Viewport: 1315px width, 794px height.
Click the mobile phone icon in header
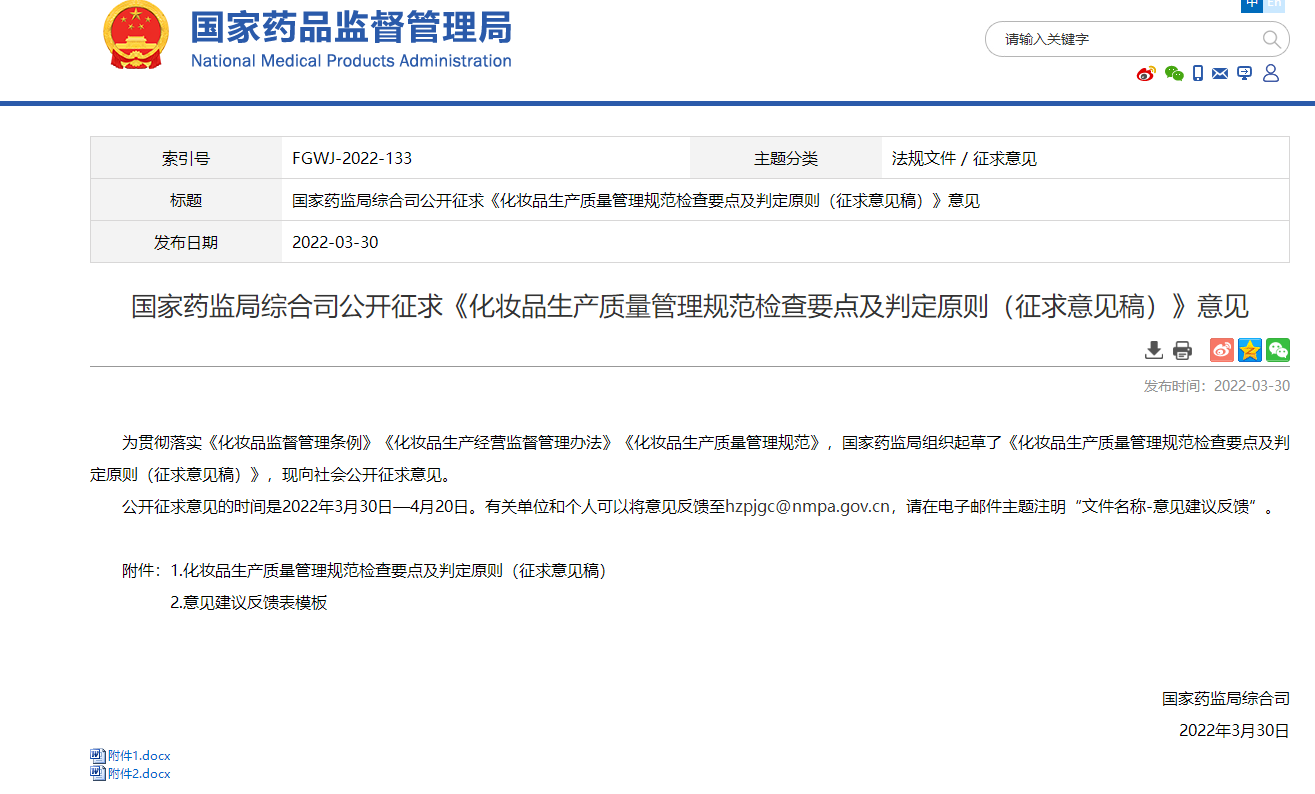[x=1198, y=73]
